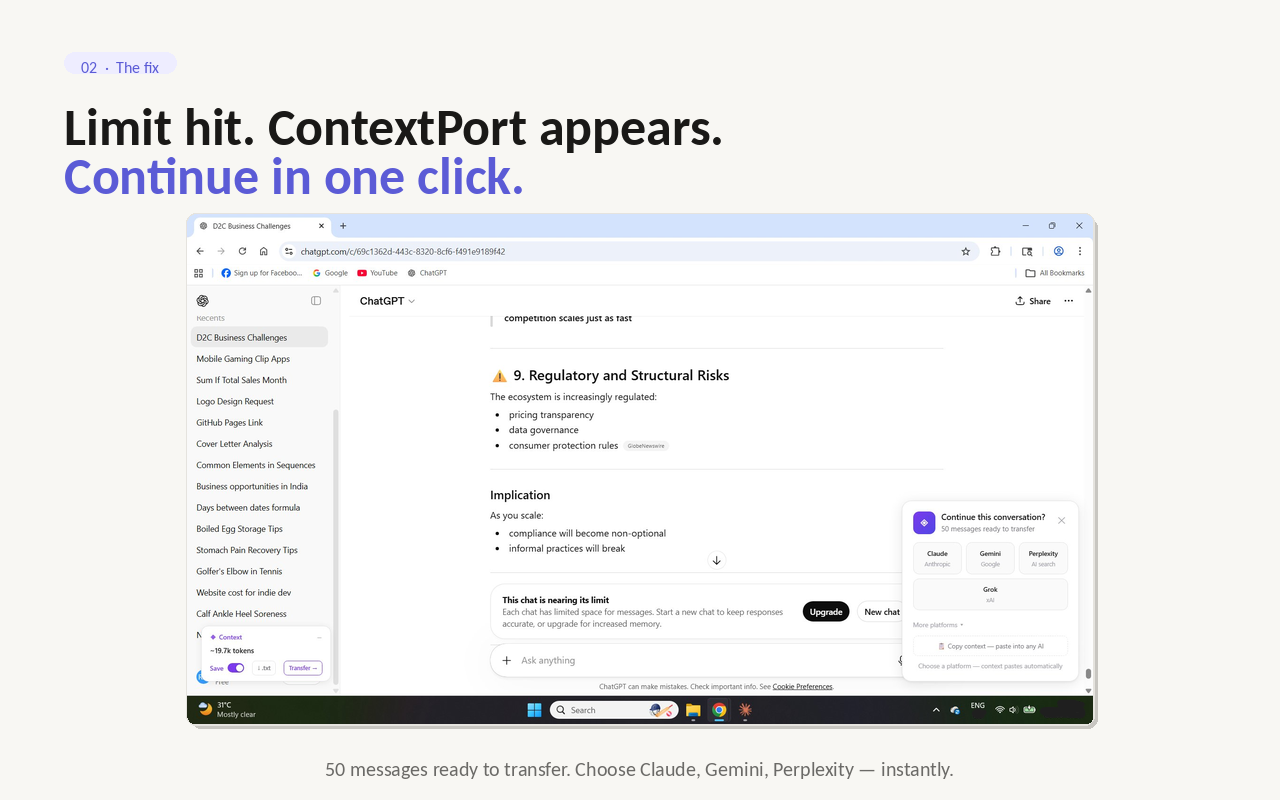This screenshot has width=1280, height=800.
Task: Click the plus attach icon in message box
Action: [506, 660]
